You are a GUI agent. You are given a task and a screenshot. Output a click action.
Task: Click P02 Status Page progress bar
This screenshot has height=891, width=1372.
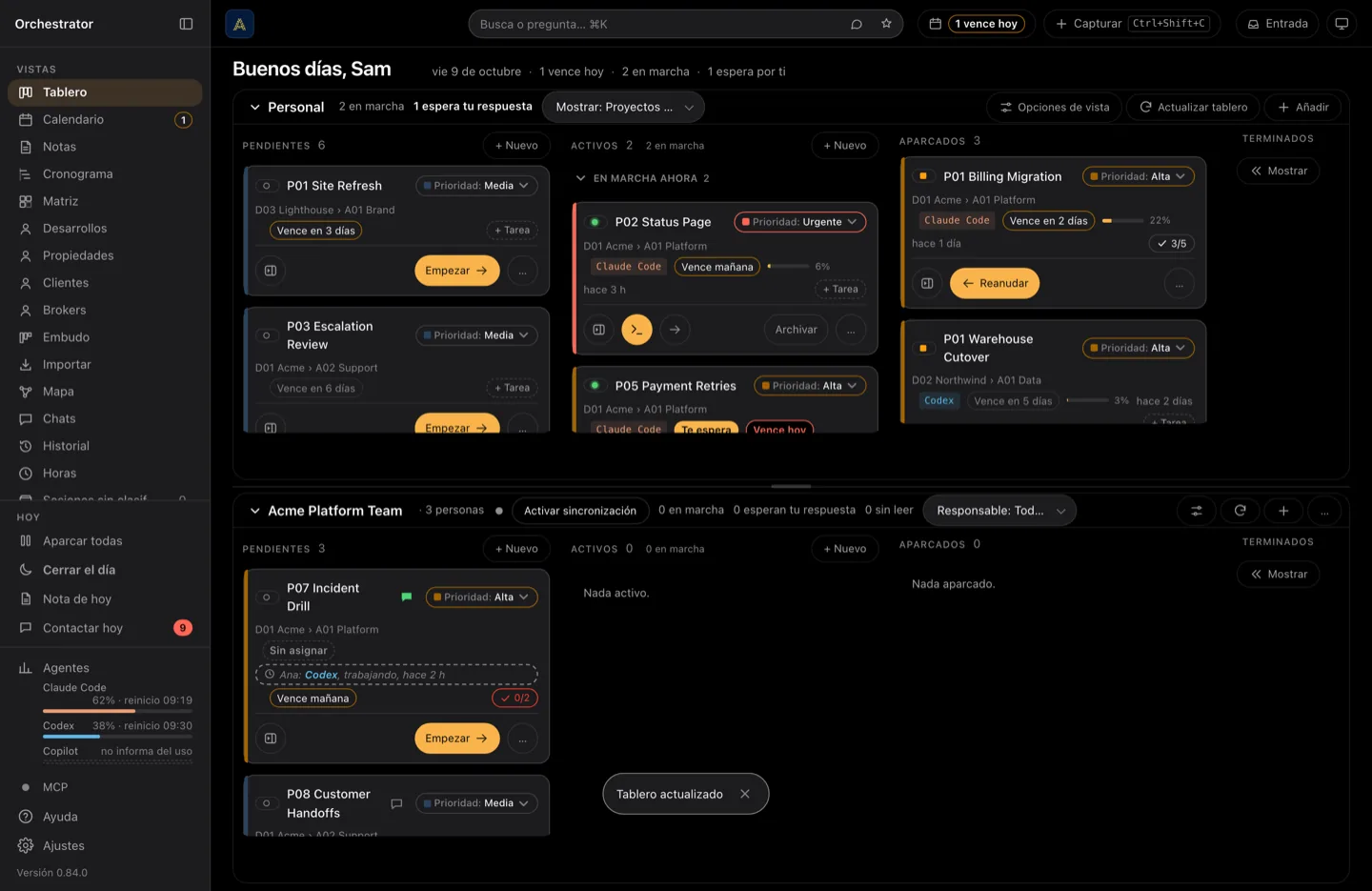[x=789, y=267]
